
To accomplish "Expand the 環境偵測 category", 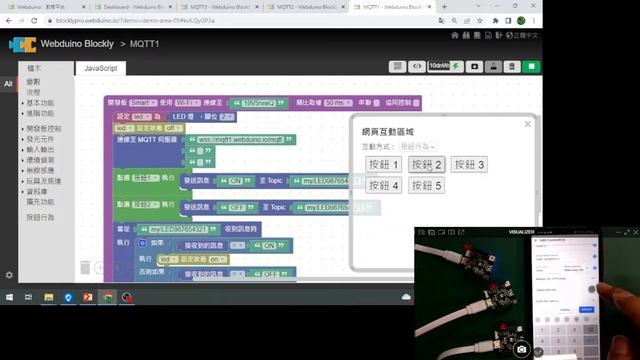I will coord(40,160).
